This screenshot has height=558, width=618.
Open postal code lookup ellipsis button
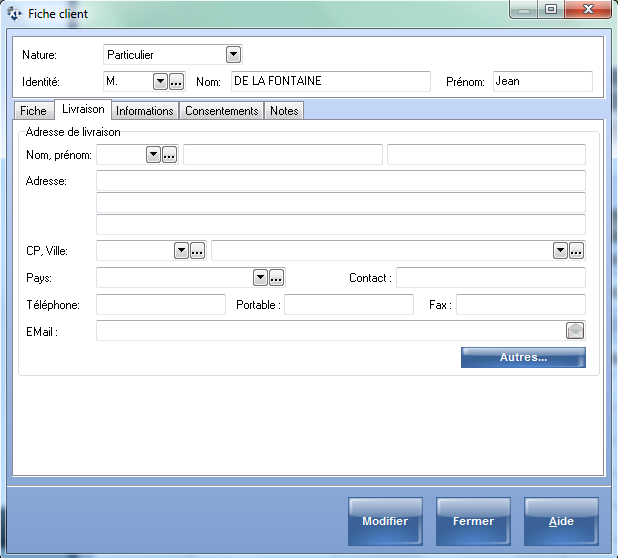pos(198,251)
